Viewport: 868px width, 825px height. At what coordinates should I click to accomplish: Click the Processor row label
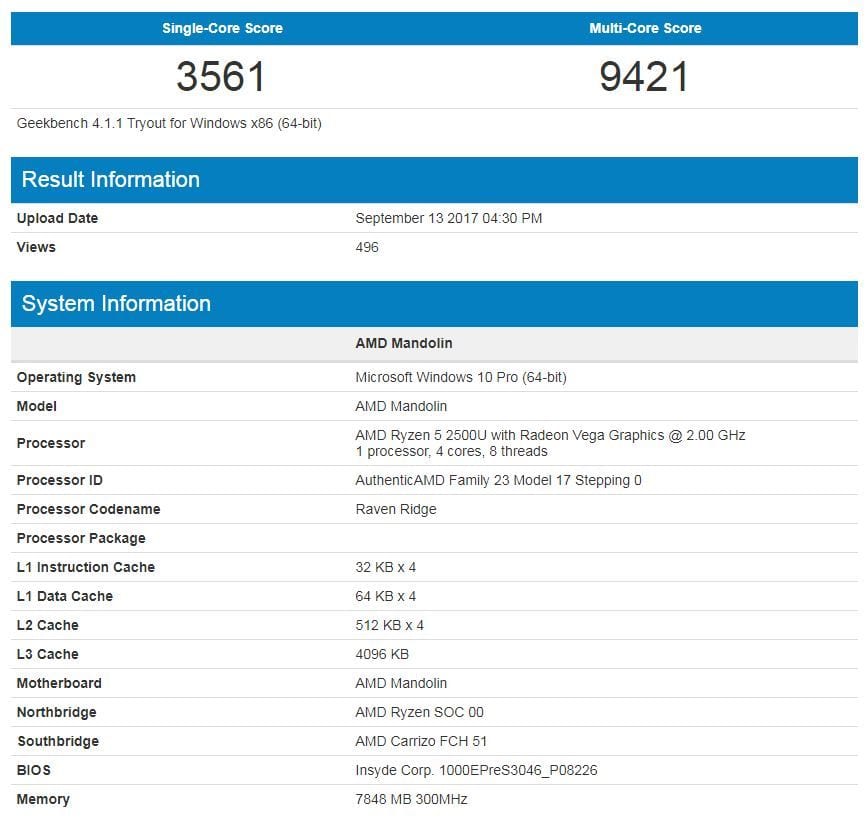click(50, 443)
